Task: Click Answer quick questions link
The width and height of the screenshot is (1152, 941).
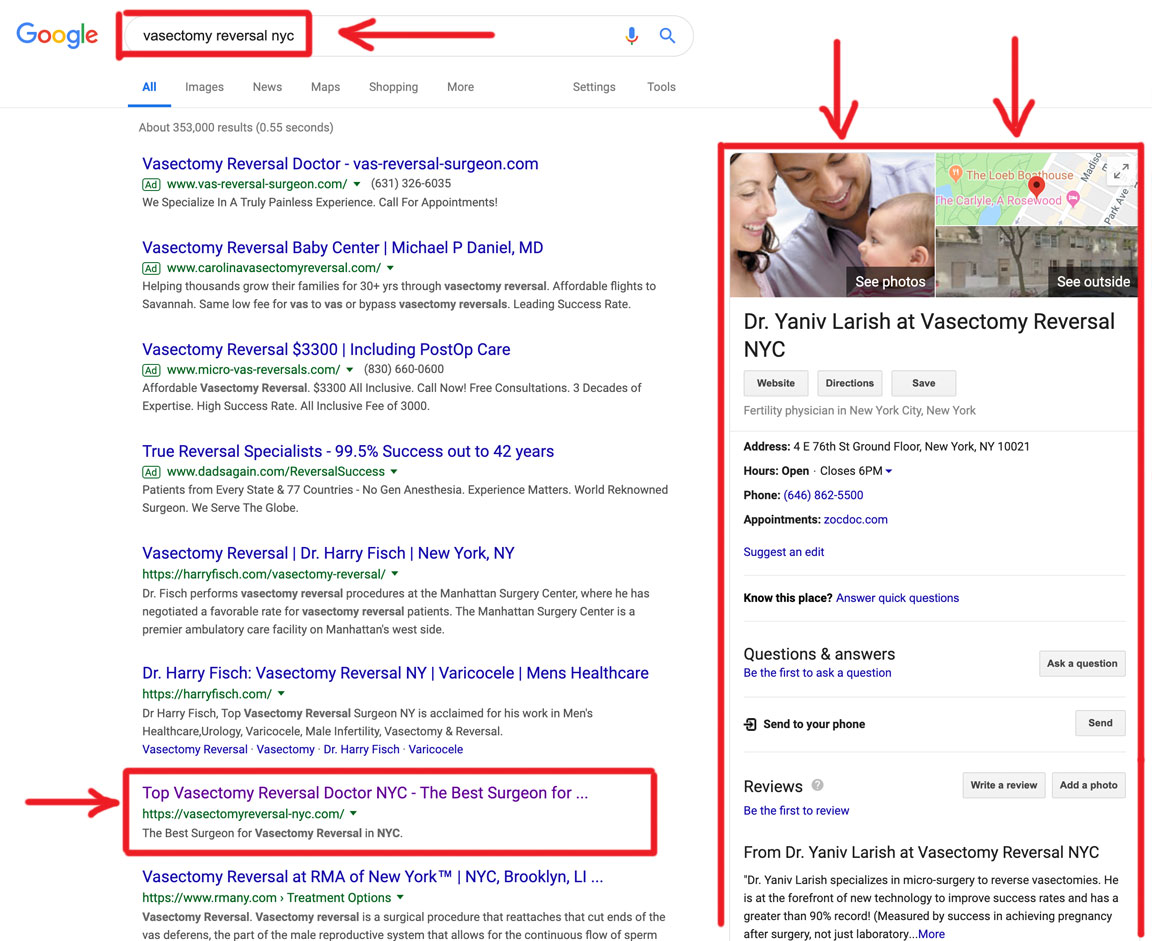Action: click(x=897, y=598)
